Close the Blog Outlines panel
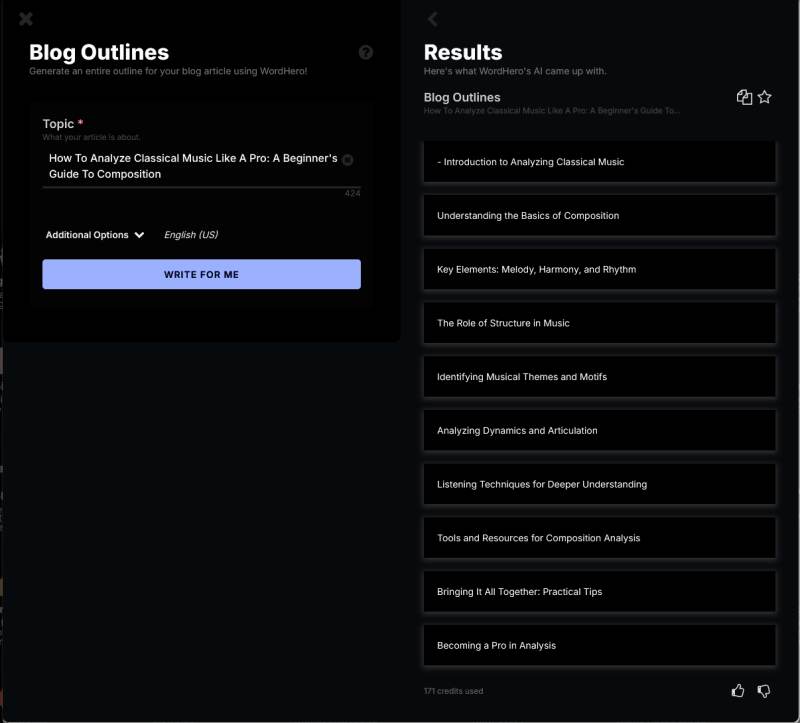The height and width of the screenshot is (723, 800). coord(26,19)
